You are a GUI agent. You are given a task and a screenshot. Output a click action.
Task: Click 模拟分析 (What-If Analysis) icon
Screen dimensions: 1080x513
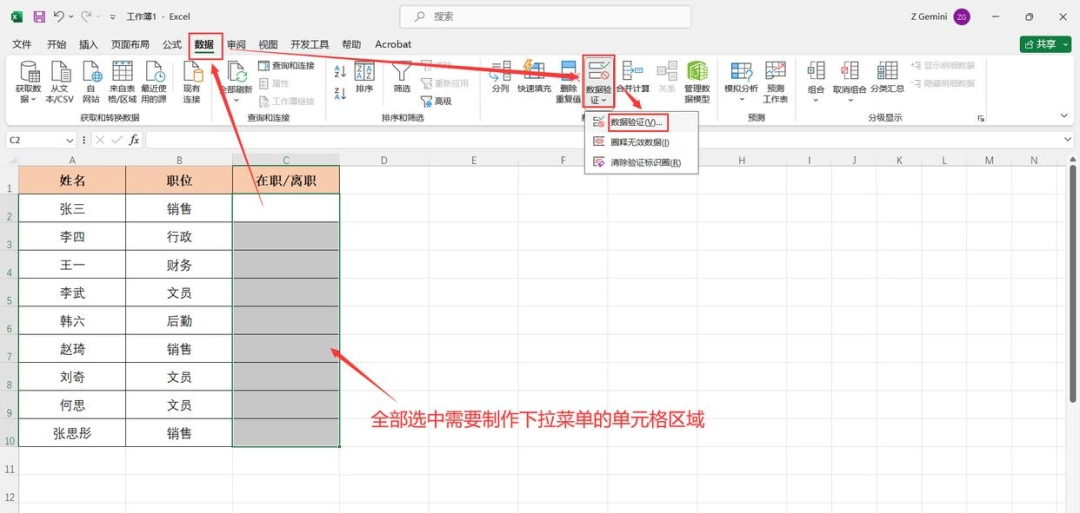pos(741,71)
